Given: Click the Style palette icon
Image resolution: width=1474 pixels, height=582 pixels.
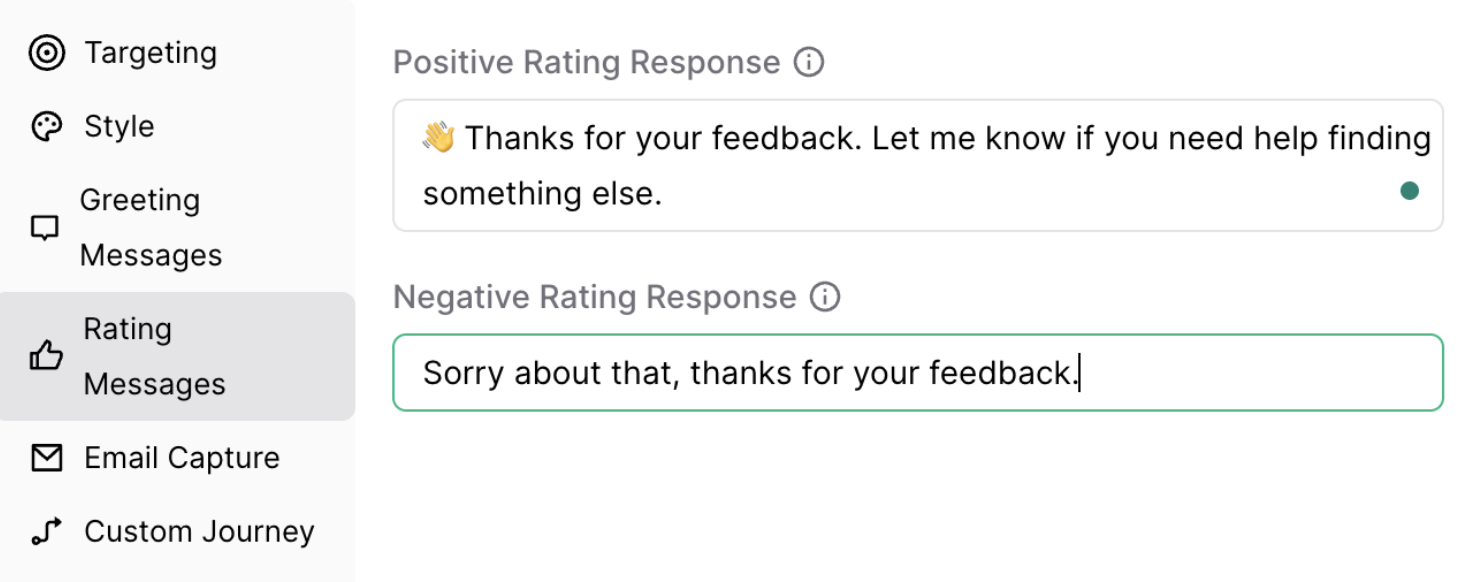Looking at the screenshot, I should pyautogui.click(x=47, y=127).
